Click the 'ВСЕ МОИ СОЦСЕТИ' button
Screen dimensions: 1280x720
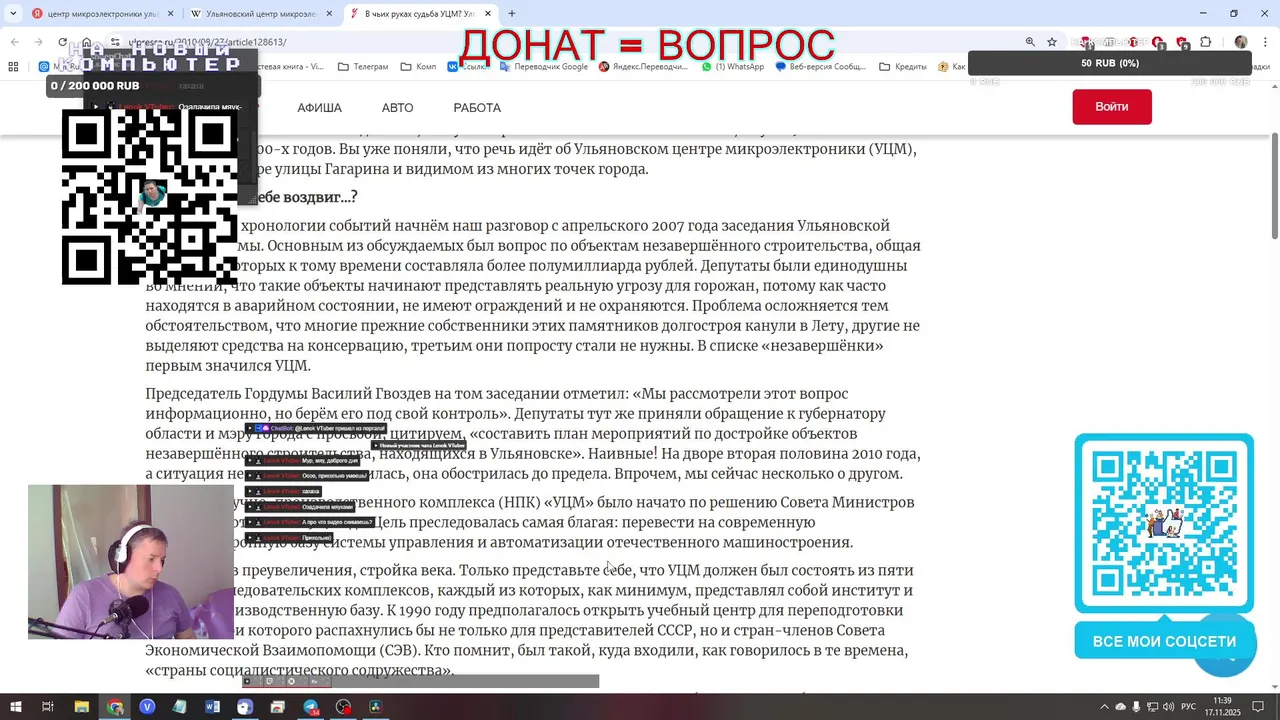tap(1164, 642)
